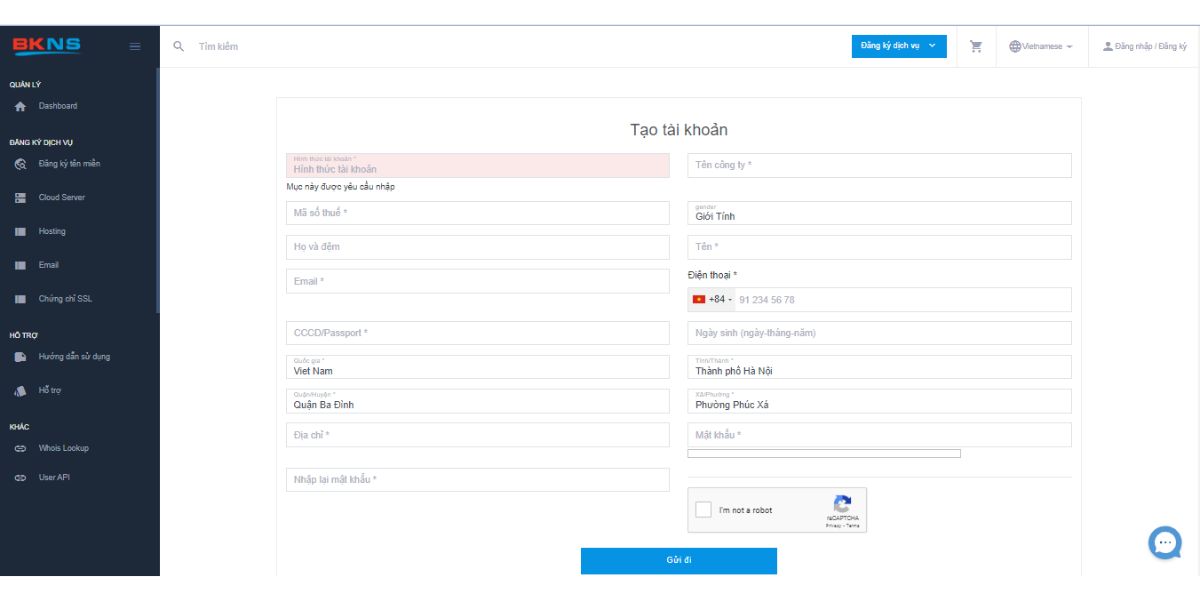
Task: Open the +84 country code selector
Action: click(711, 300)
